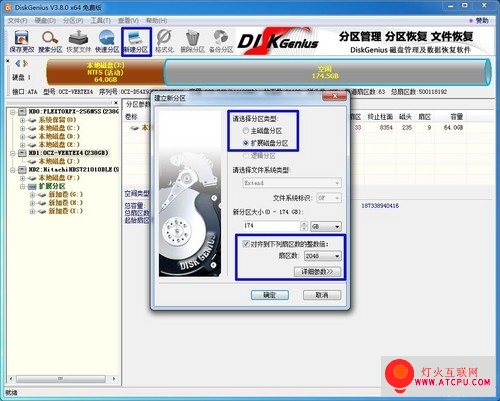500x401 pixels.
Task: Open the sector count 2048 dropdown
Action: point(323,256)
